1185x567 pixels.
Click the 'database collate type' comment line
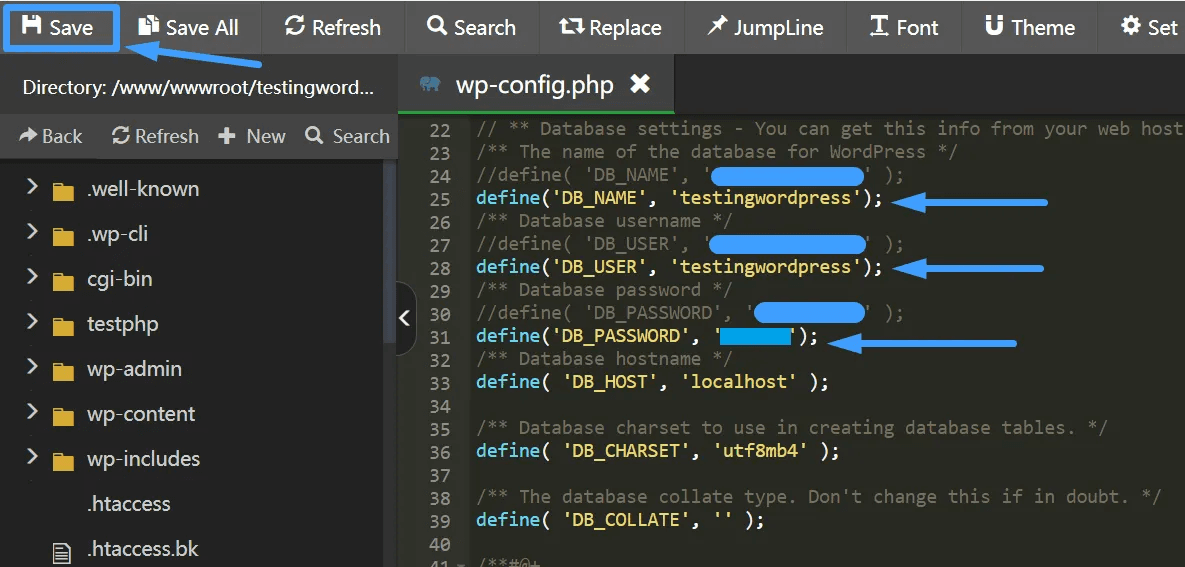[x=818, y=497]
